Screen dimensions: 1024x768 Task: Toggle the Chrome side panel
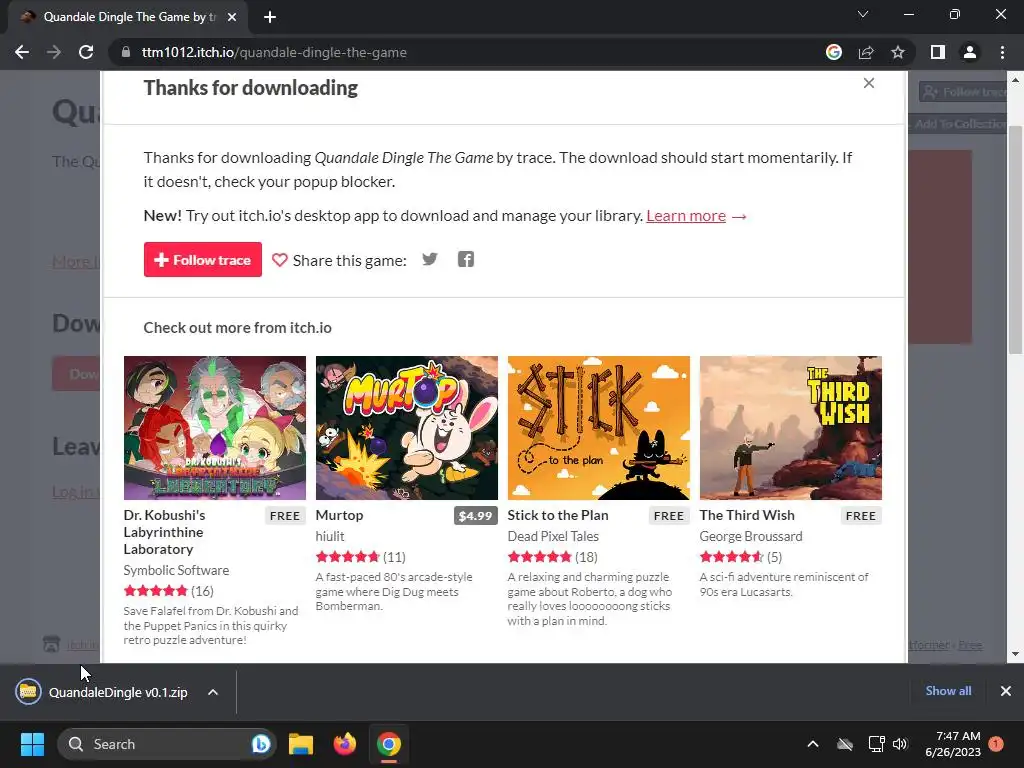938,52
